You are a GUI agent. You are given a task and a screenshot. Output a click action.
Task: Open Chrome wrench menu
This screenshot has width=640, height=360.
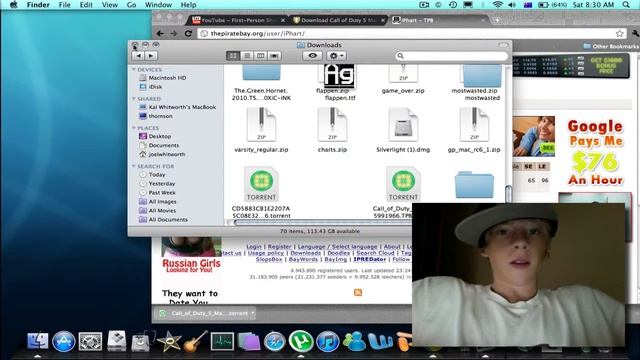(635, 33)
